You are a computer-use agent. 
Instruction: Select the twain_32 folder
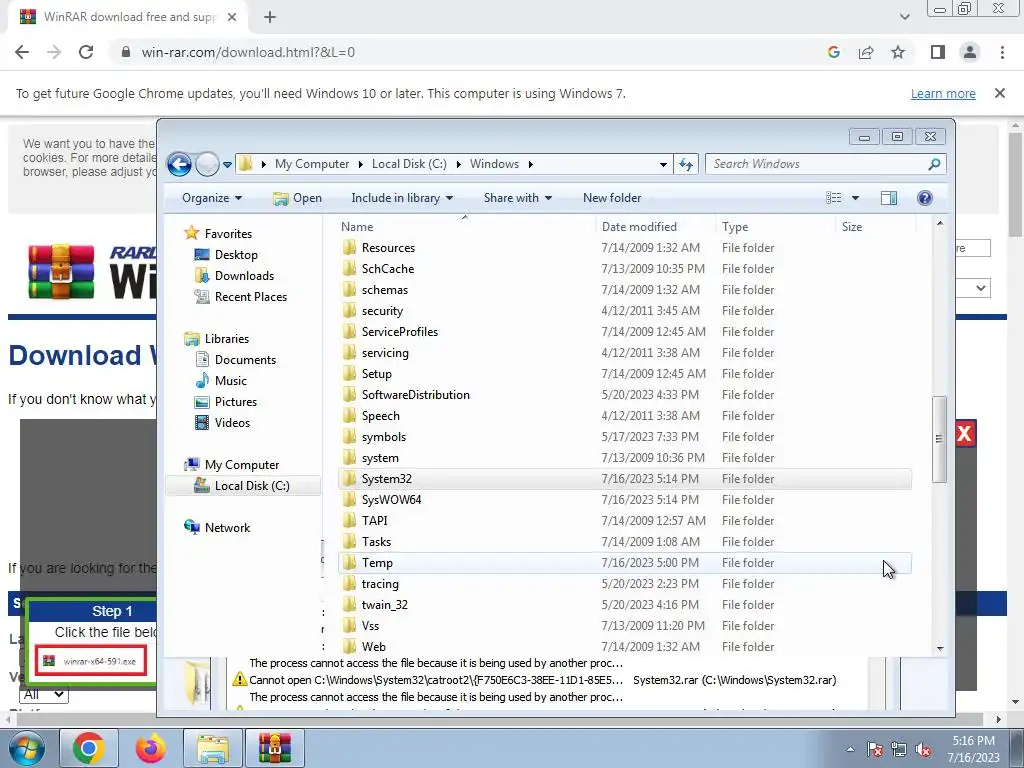tap(625, 605)
